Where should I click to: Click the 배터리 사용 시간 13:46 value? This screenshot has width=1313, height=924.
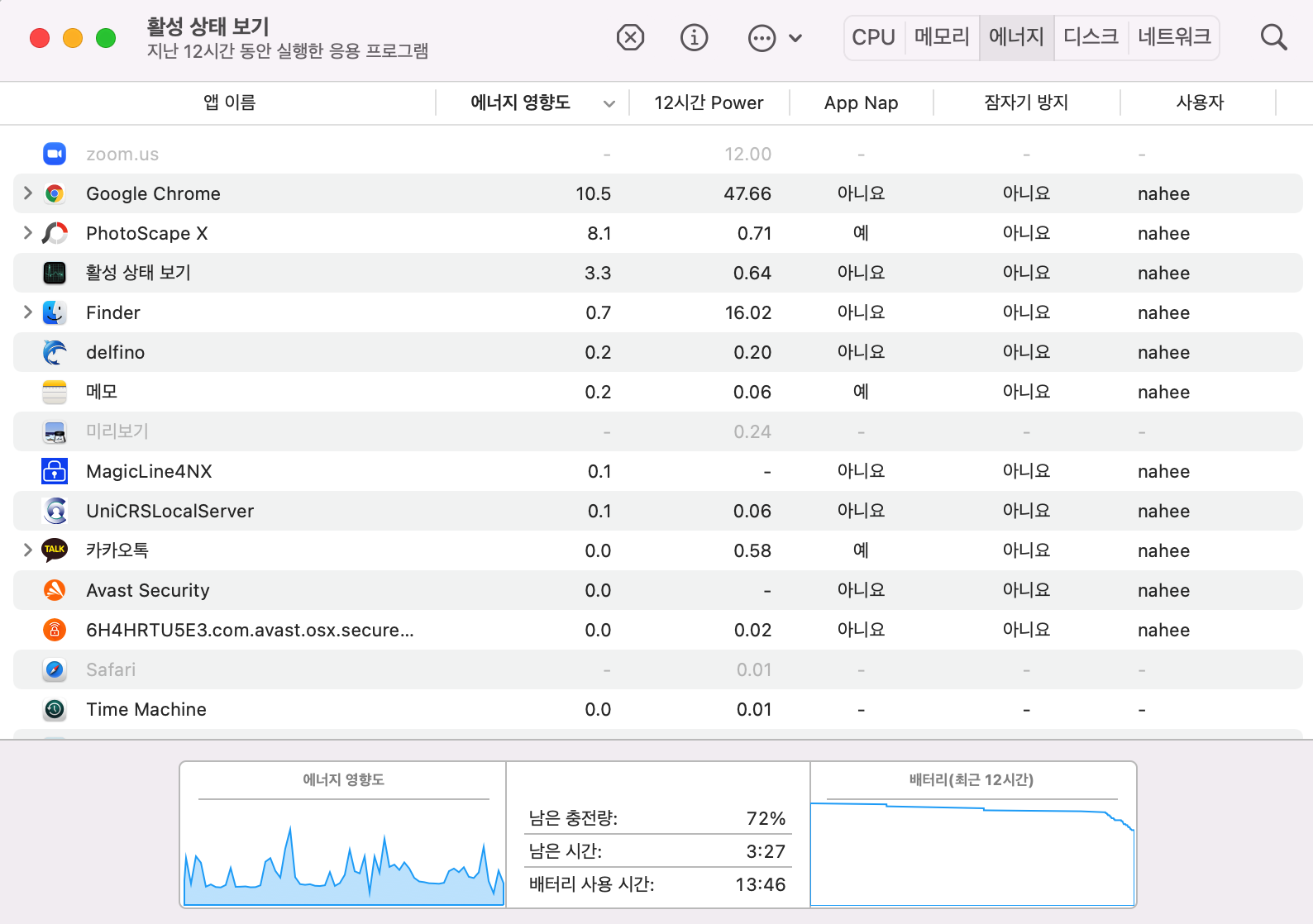click(760, 884)
